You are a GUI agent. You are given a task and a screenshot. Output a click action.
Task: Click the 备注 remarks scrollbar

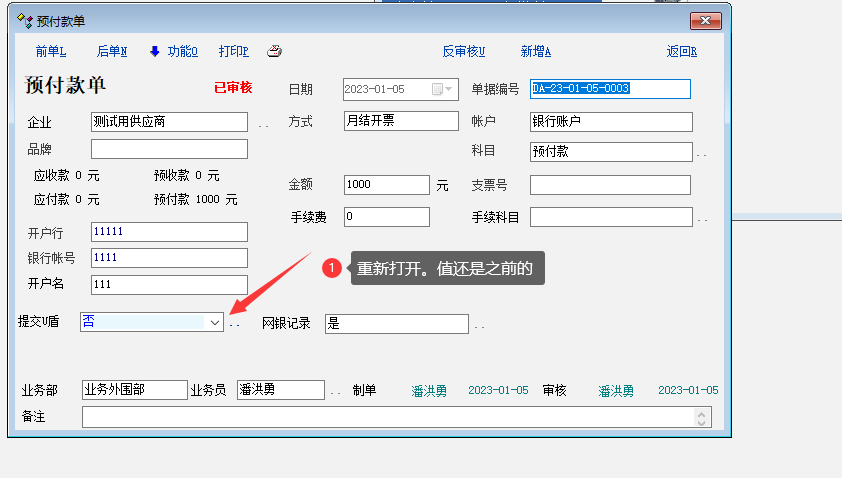tap(703, 417)
